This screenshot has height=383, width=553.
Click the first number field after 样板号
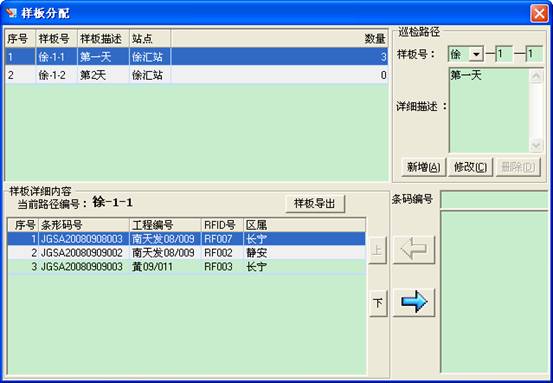click(504, 54)
